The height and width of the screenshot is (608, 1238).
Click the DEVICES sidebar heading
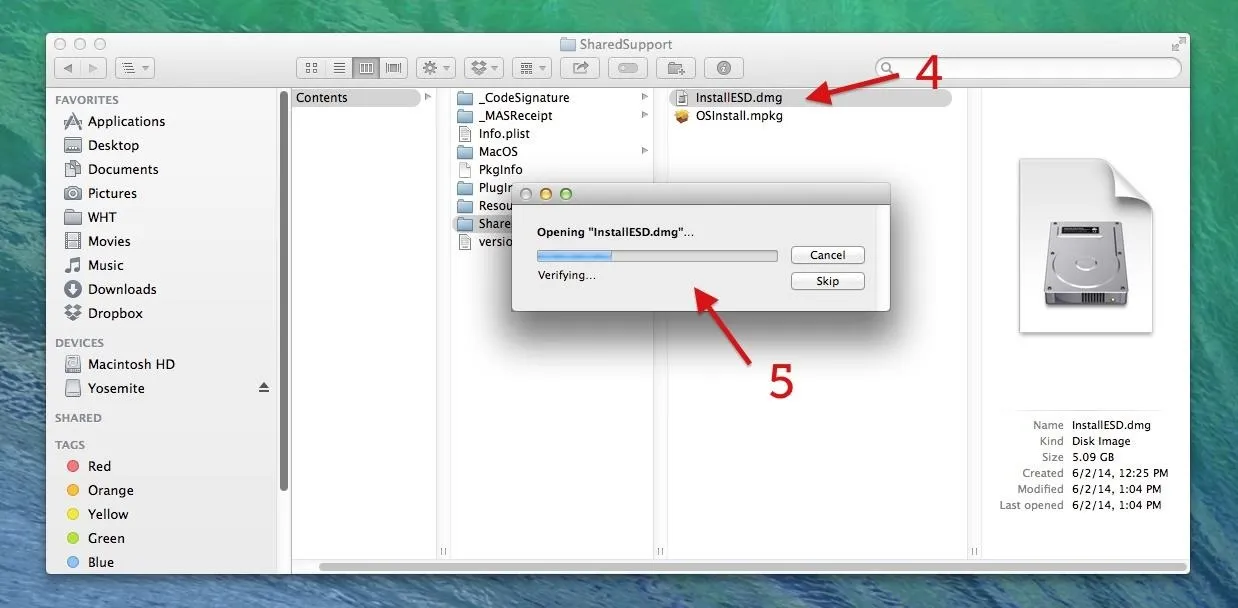click(79, 343)
